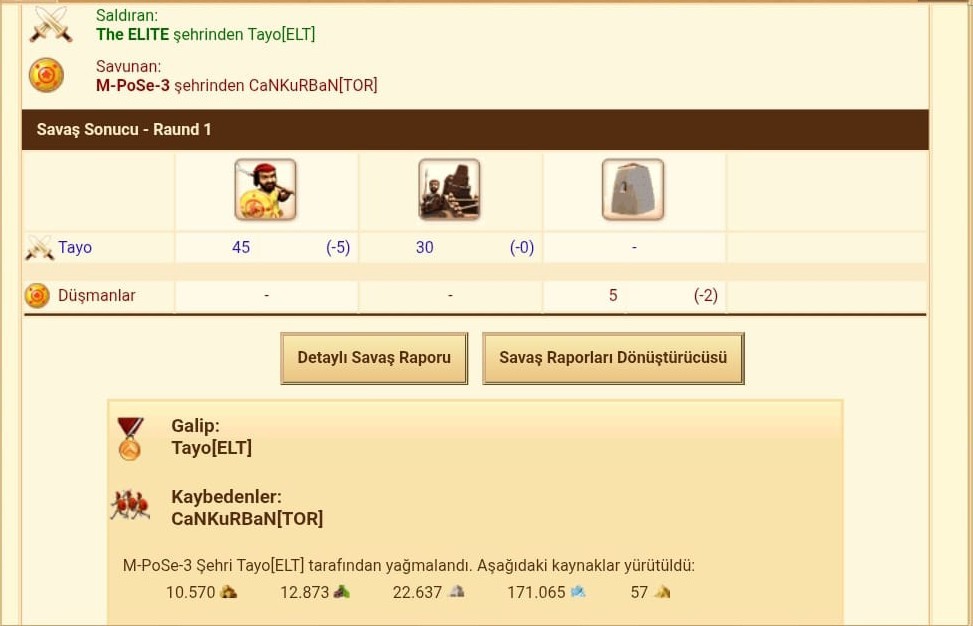Select the stone wall unit icon

tap(633, 189)
